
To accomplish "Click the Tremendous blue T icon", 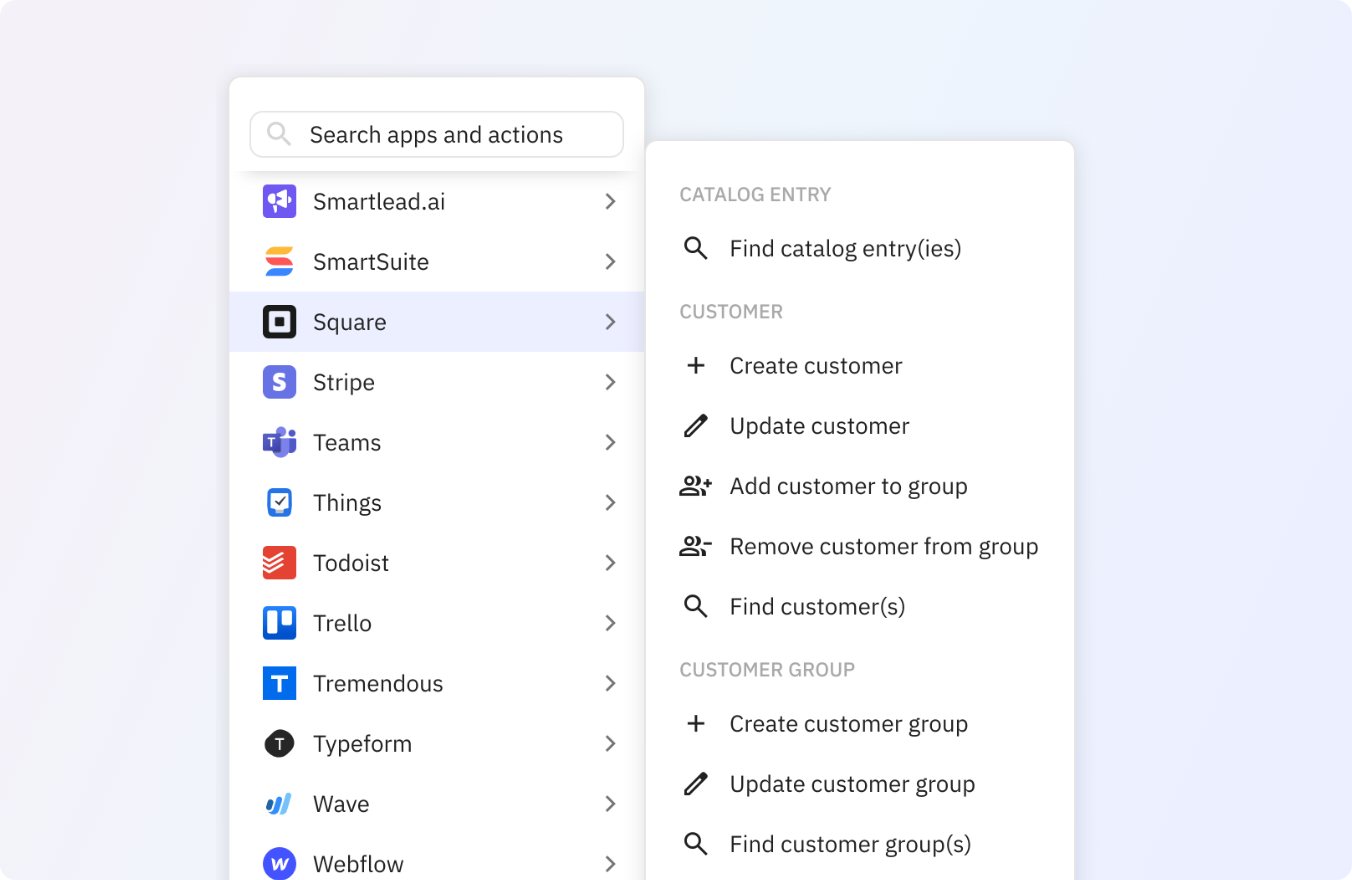I will click(279, 683).
